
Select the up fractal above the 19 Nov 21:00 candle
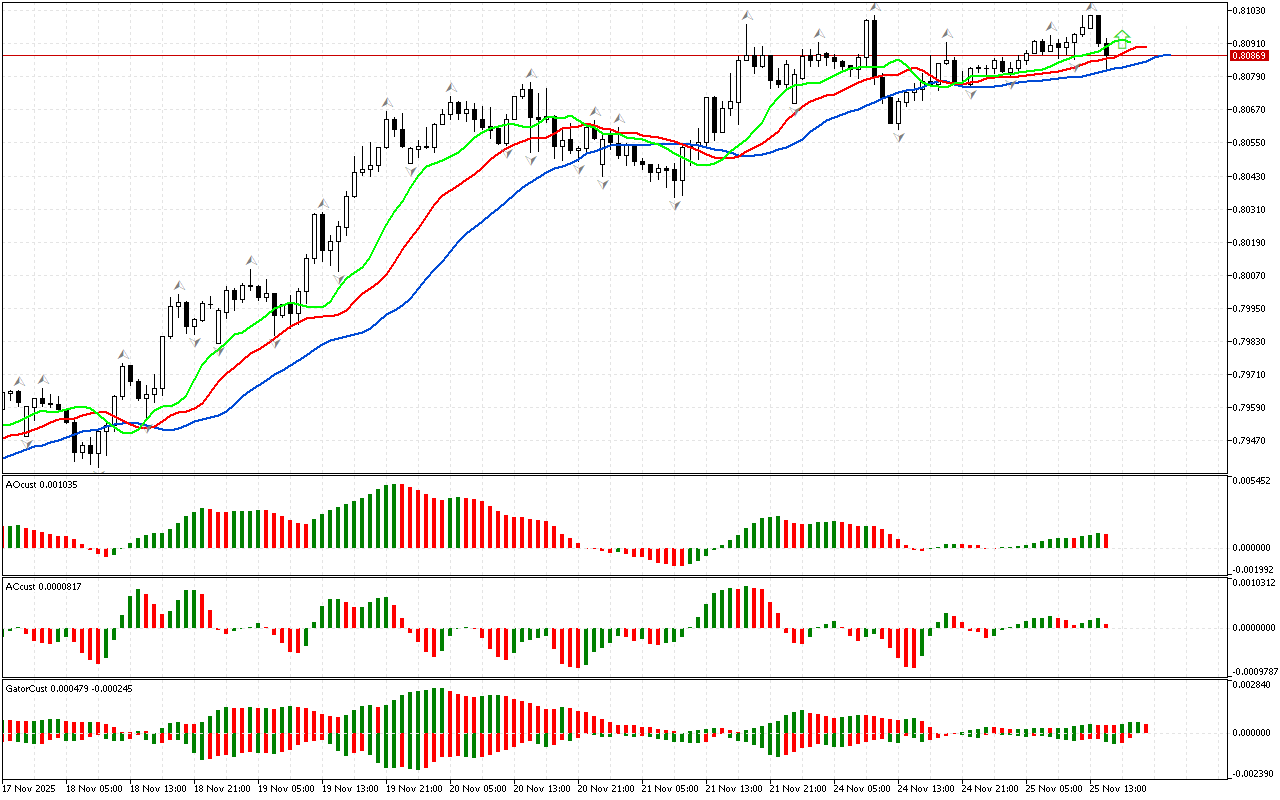pyautogui.click(x=387, y=102)
